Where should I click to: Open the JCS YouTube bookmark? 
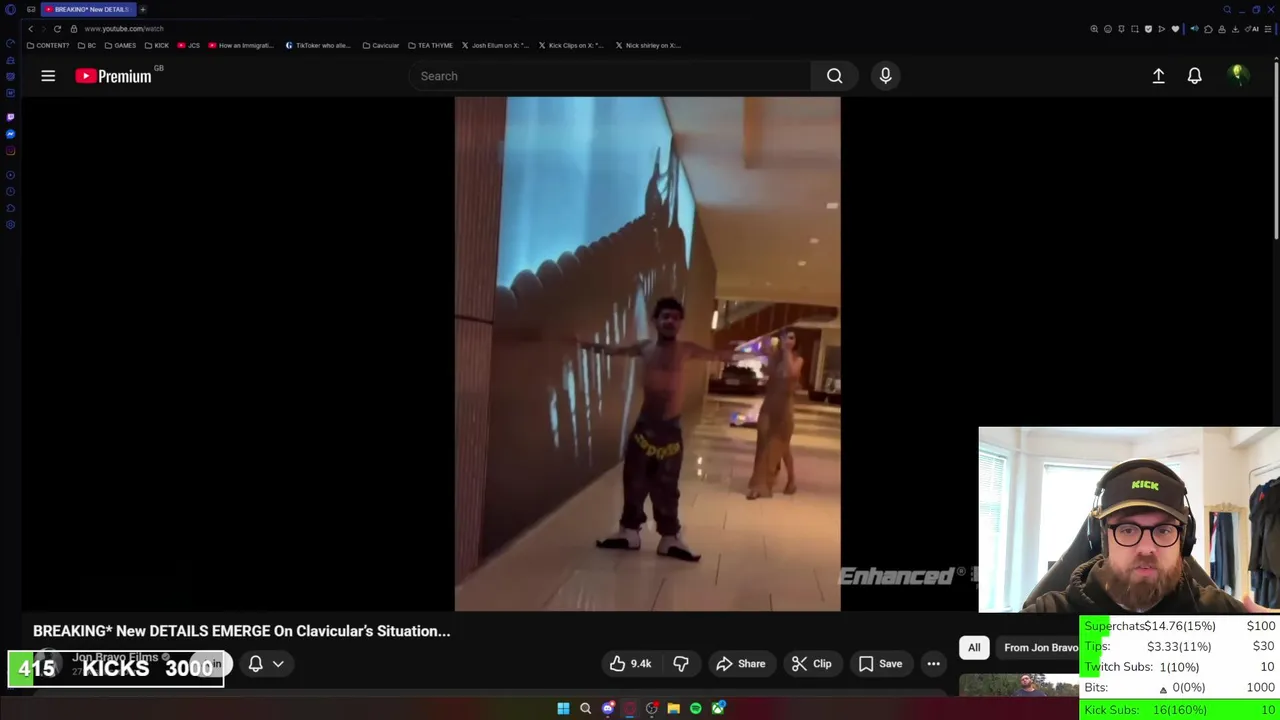coord(189,45)
